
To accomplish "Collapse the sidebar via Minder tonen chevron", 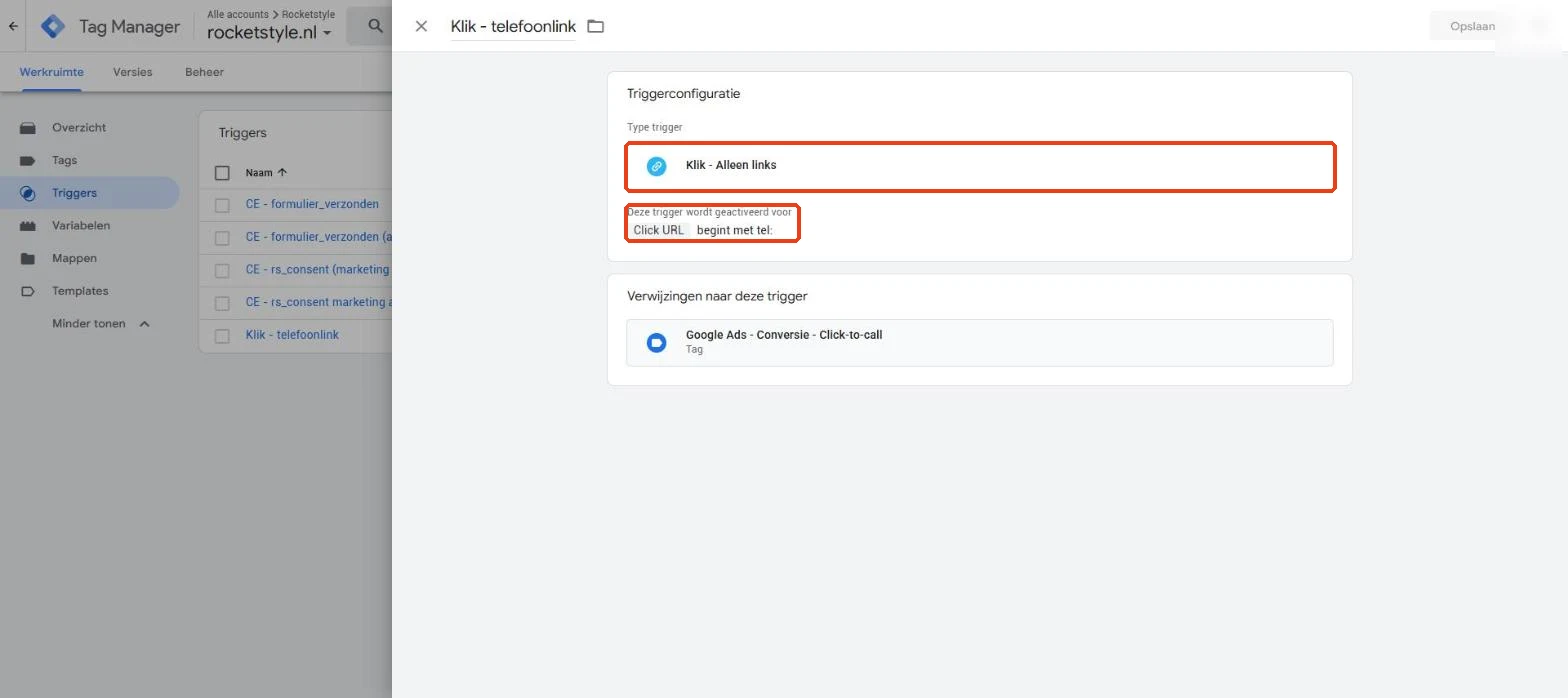I will (x=144, y=324).
